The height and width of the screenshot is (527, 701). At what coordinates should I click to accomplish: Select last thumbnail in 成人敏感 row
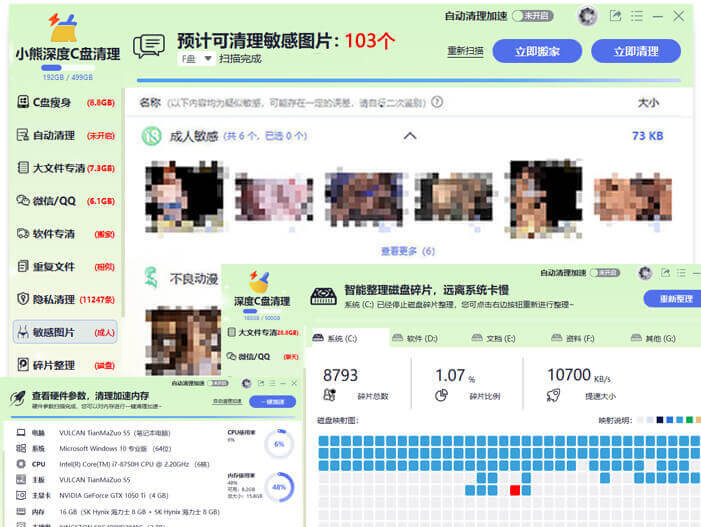pos(633,199)
